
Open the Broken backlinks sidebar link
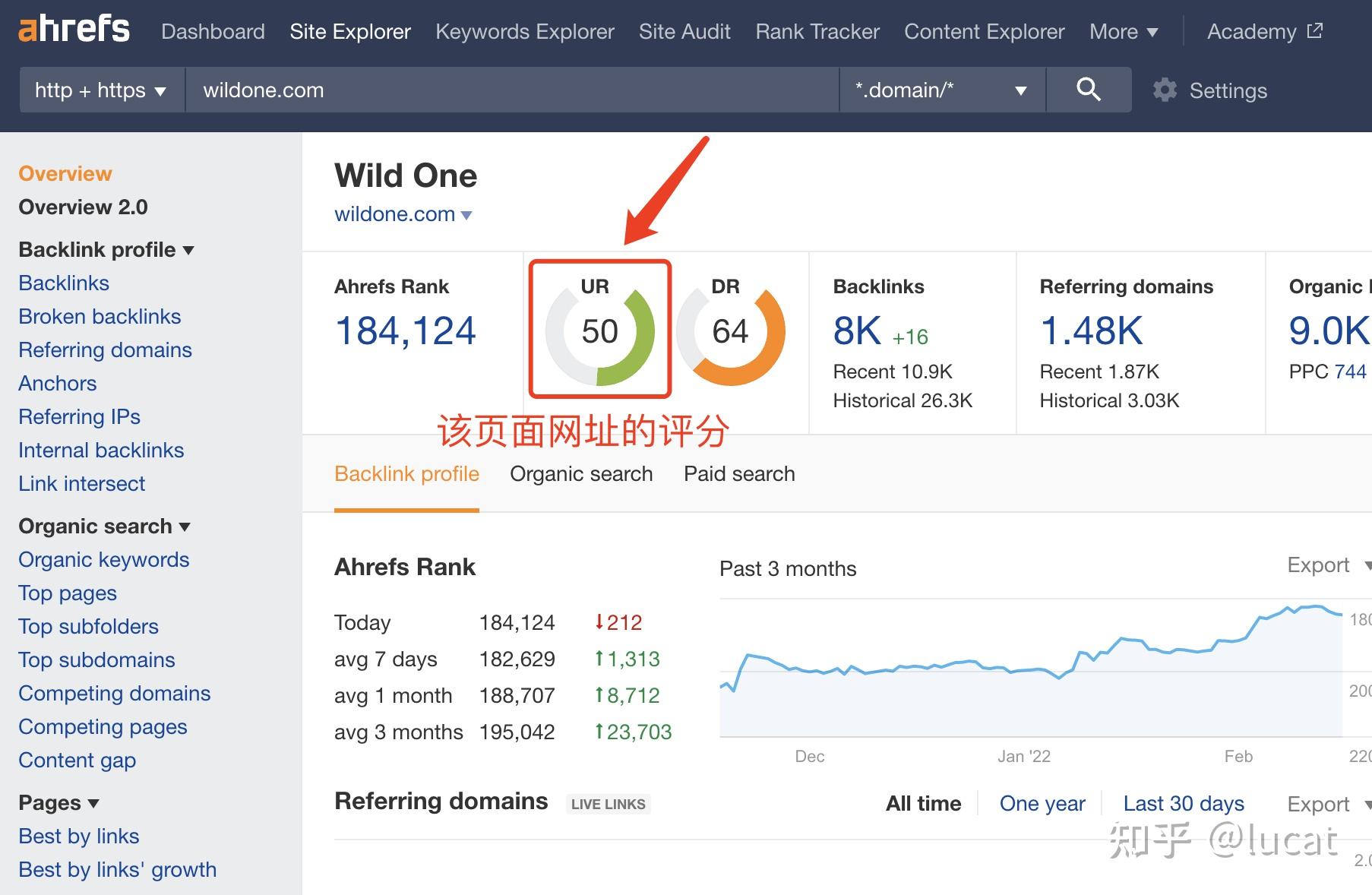[100, 316]
